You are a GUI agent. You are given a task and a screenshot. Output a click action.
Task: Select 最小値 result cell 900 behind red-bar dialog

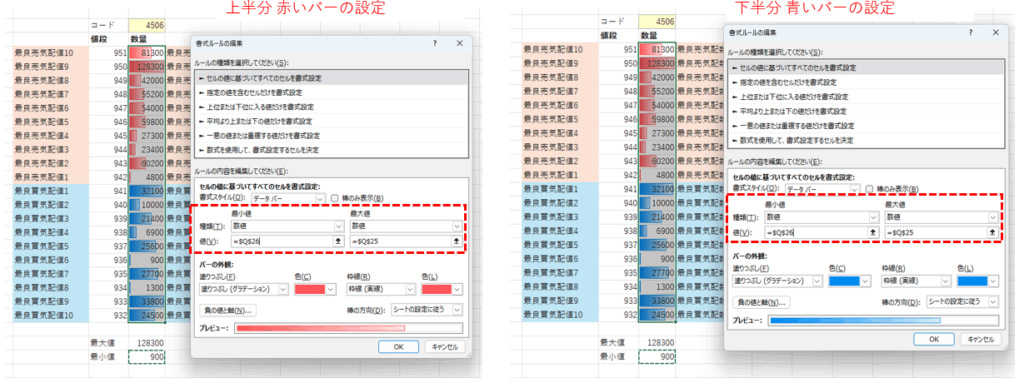click(x=147, y=357)
